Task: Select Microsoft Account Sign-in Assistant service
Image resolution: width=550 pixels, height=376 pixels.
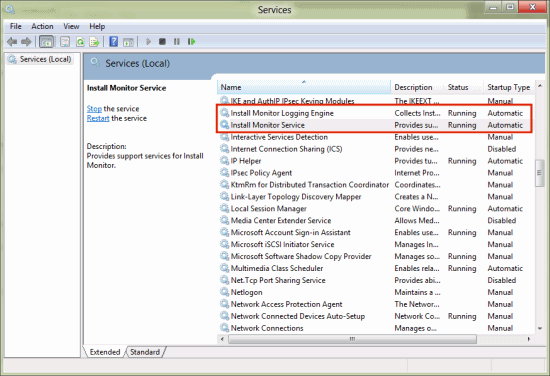Action: click(x=290, y=232)
